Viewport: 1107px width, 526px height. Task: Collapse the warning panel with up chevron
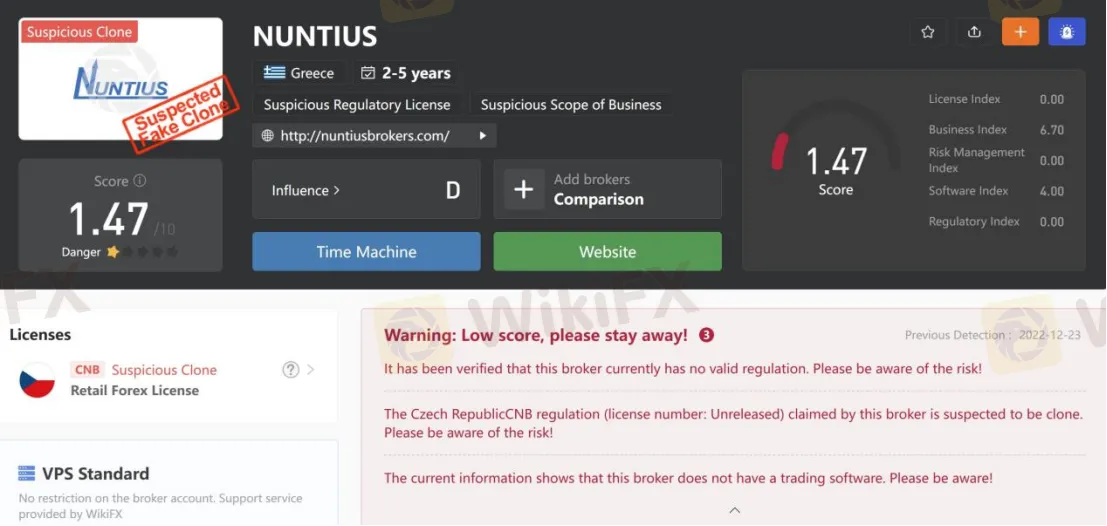(734, 510)
